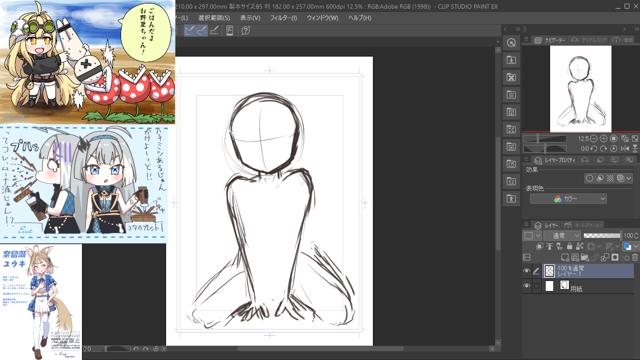Open the bottom material folder icon in sidebar
The height and width of the screenshot is (360, 640).
[511, 199]
